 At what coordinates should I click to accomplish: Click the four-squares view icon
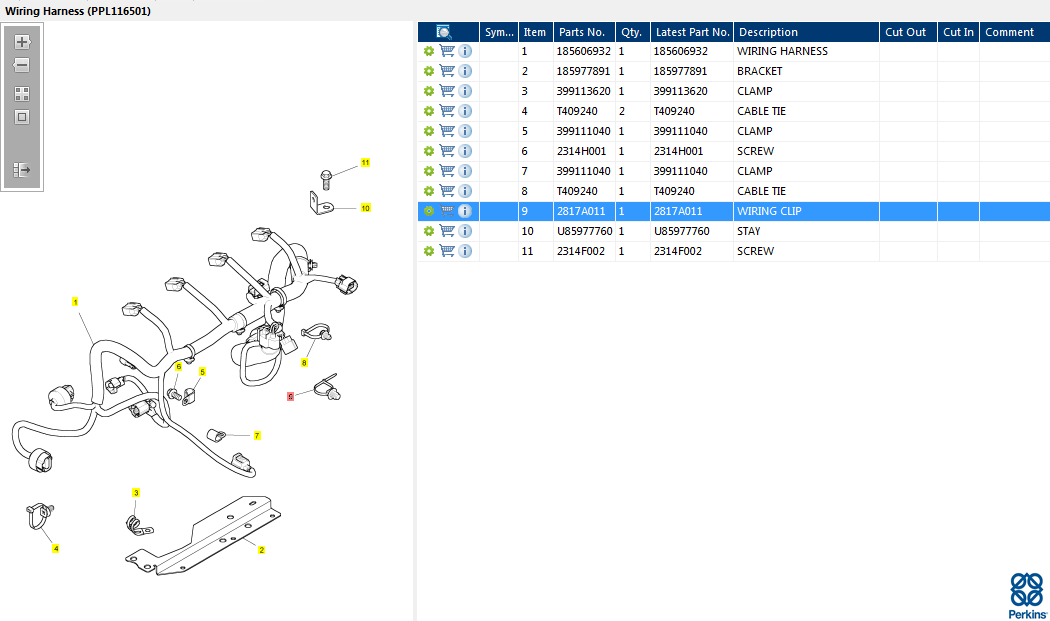22,94
